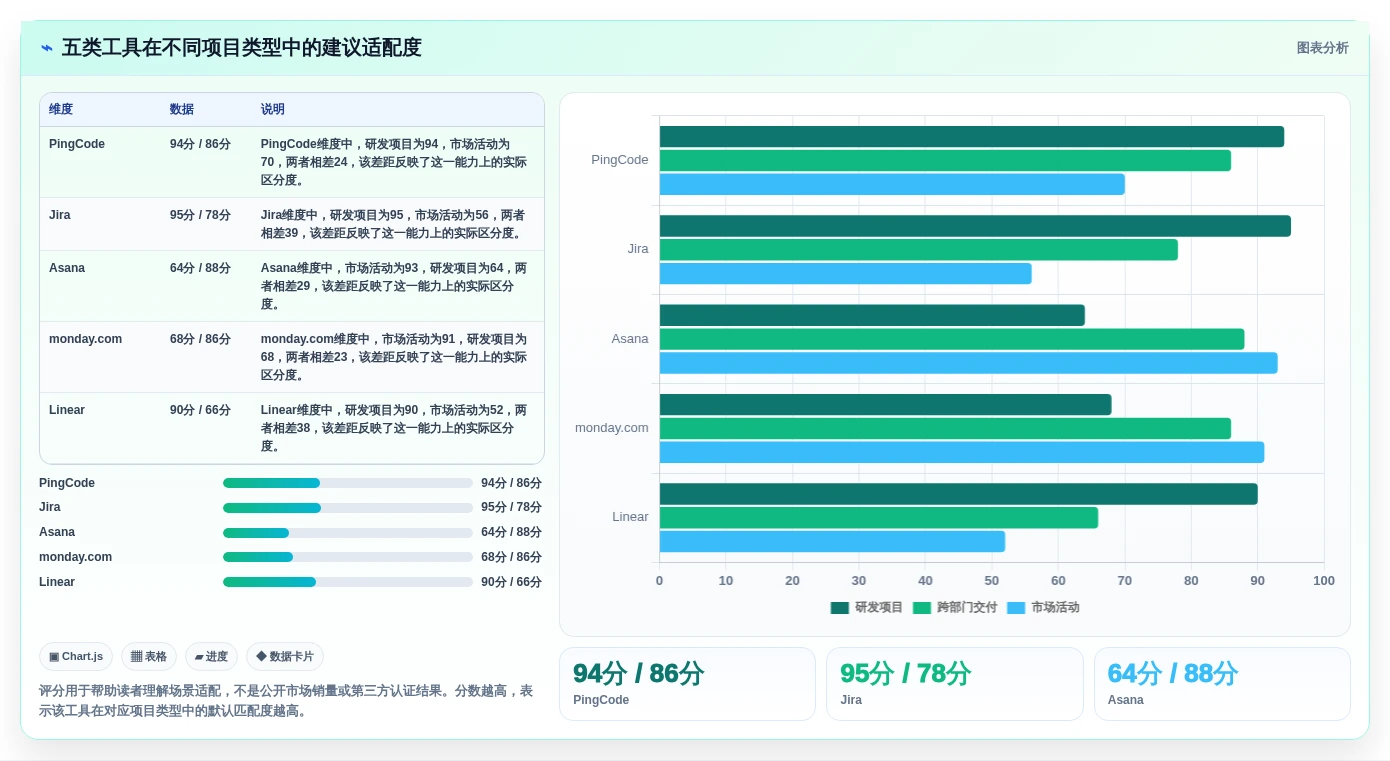Click monday.com's 市场活动 blue bar

point(962,452)
